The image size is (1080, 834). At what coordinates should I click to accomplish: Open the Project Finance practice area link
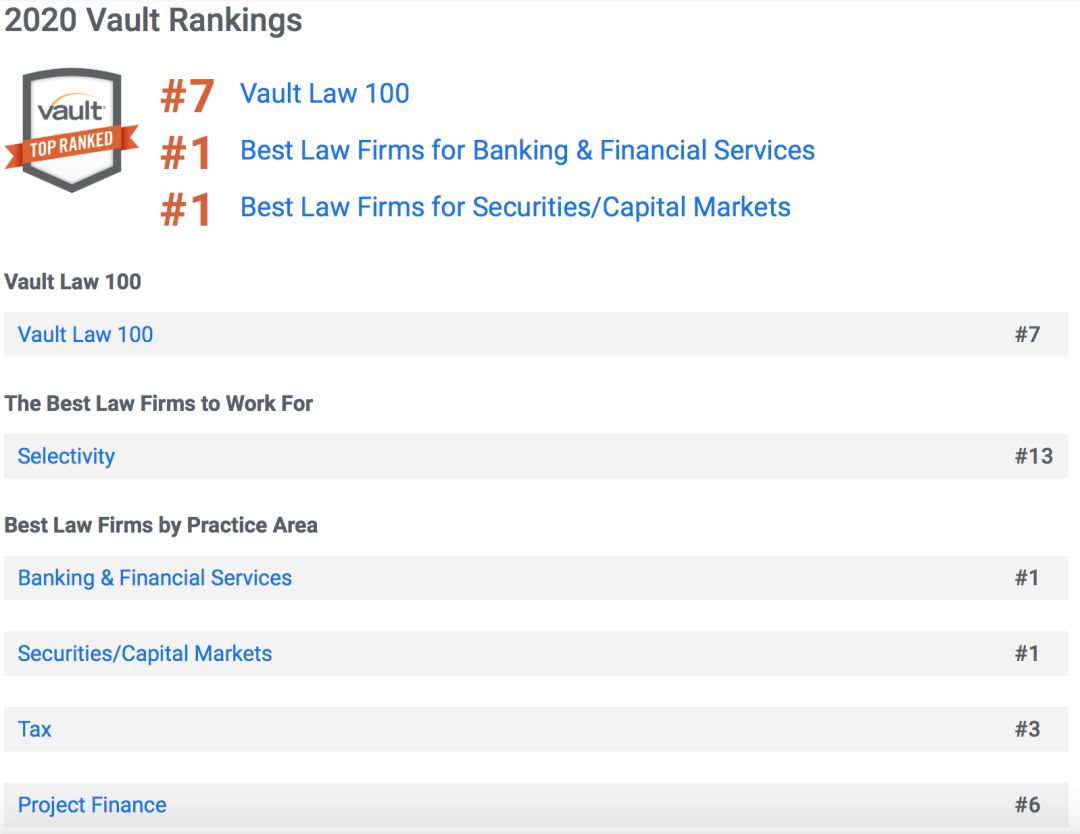92,806
